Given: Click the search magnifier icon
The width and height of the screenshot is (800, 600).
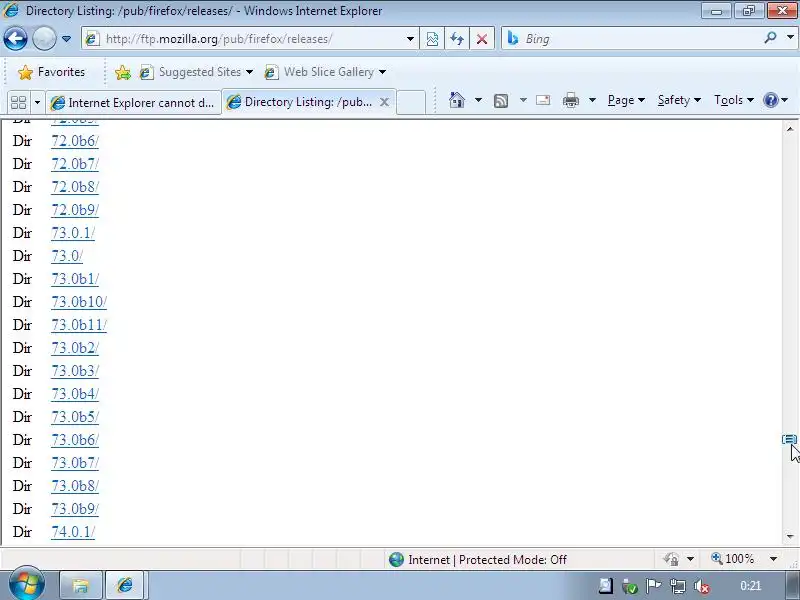Looking at the screenshot, I should tap(770, 38).
